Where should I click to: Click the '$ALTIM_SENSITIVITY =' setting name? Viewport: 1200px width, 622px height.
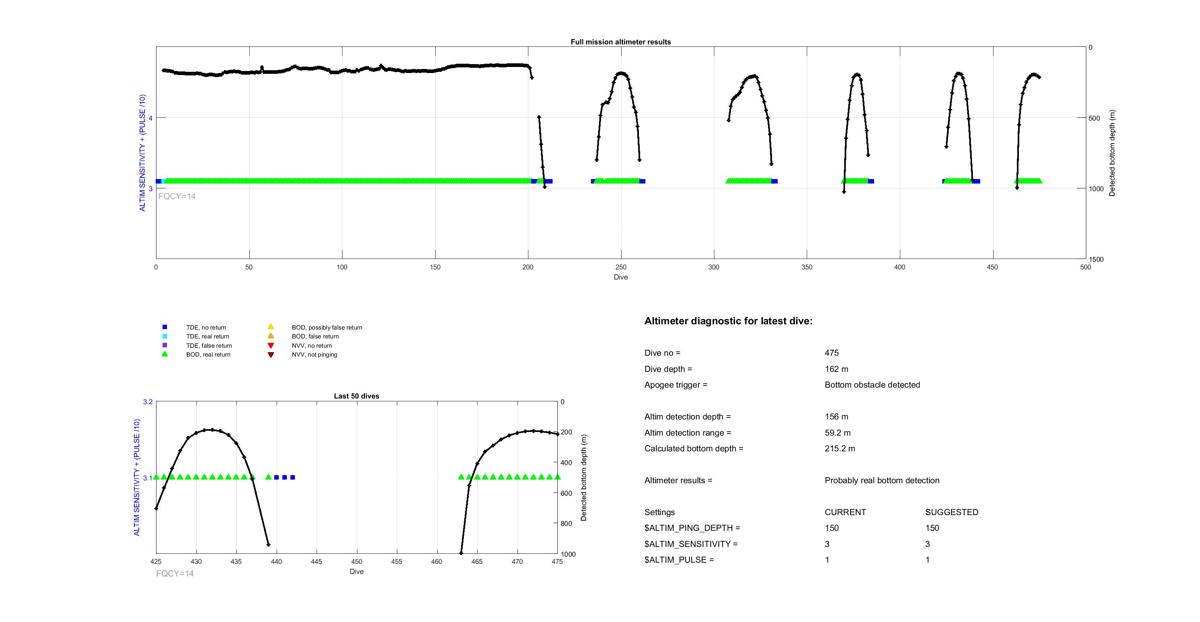click(x=691, y=544)
